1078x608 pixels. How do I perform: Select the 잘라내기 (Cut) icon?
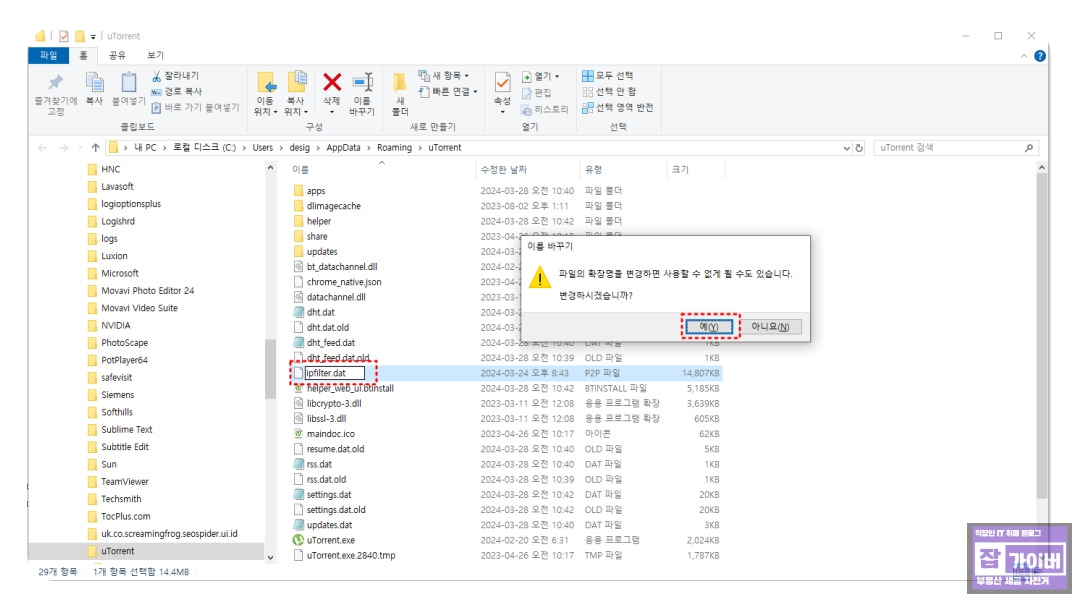tap(157, 74)
